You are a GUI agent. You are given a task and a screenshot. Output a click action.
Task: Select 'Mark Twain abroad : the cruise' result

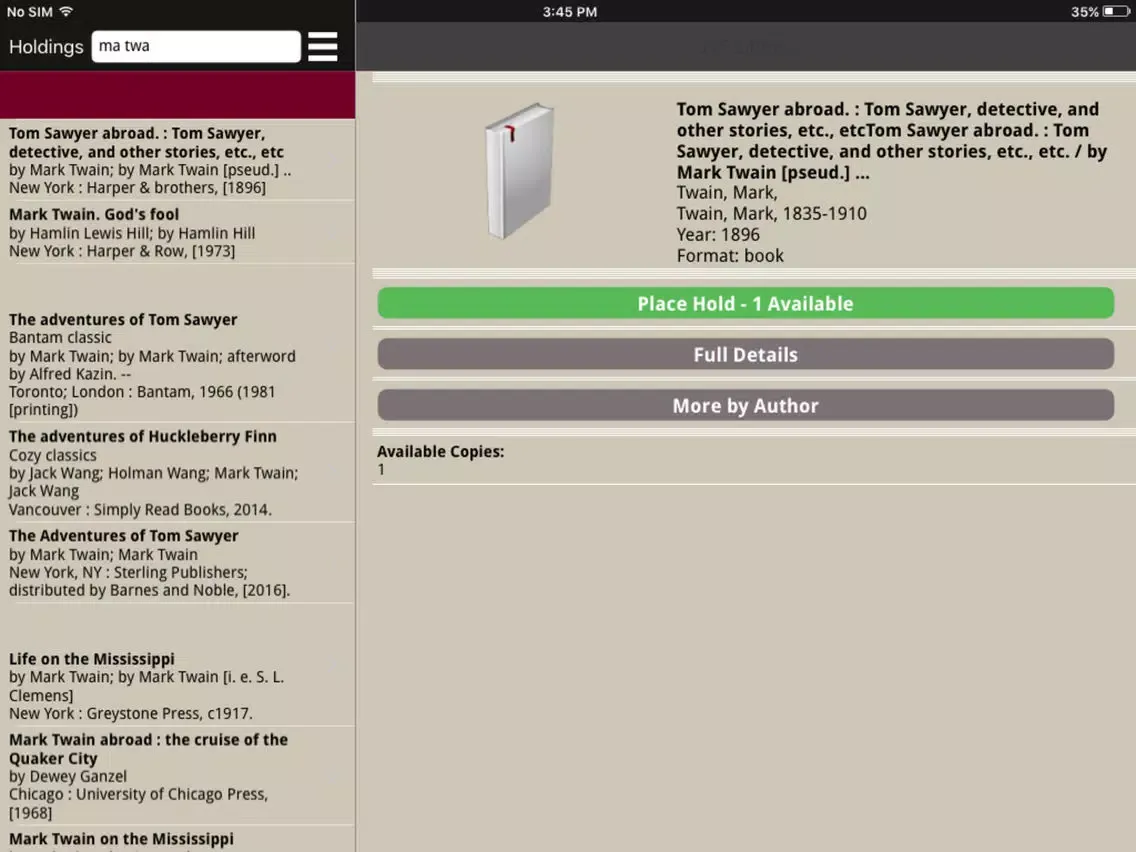178,776
